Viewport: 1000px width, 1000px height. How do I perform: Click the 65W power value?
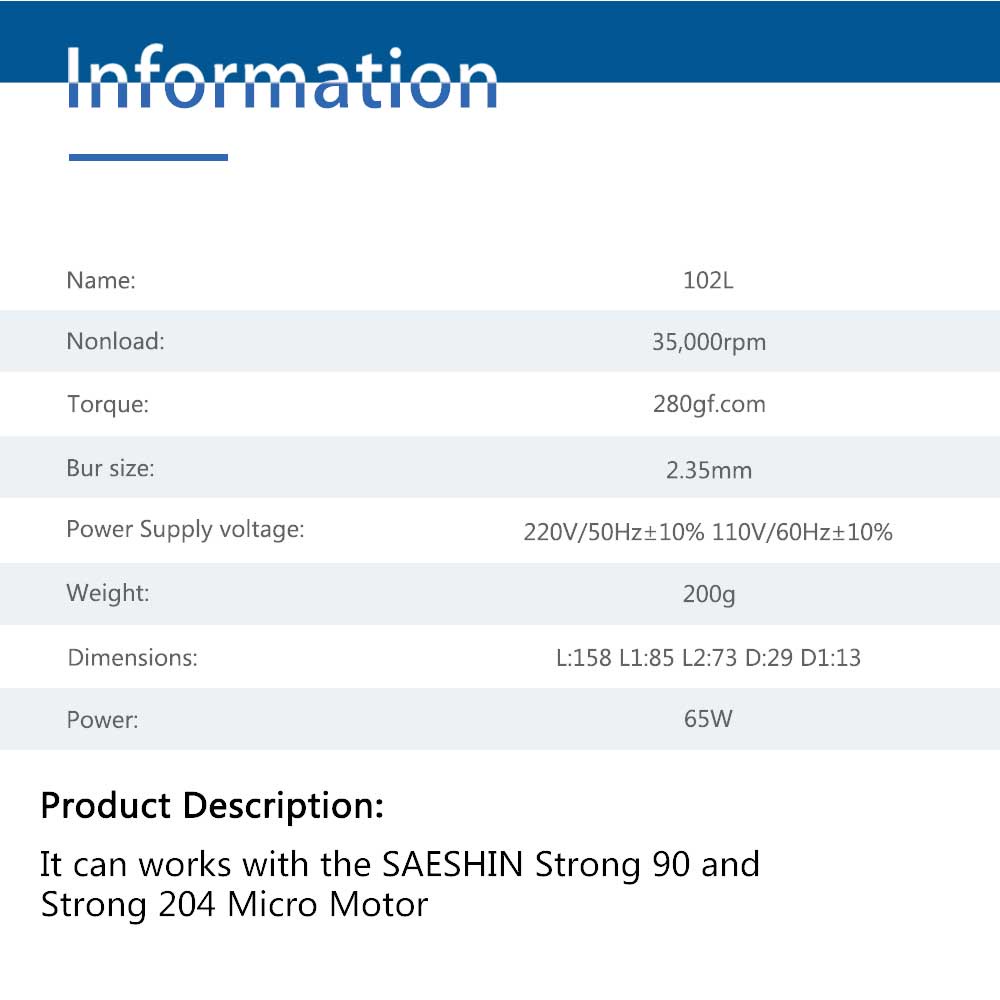coord(708,719)
